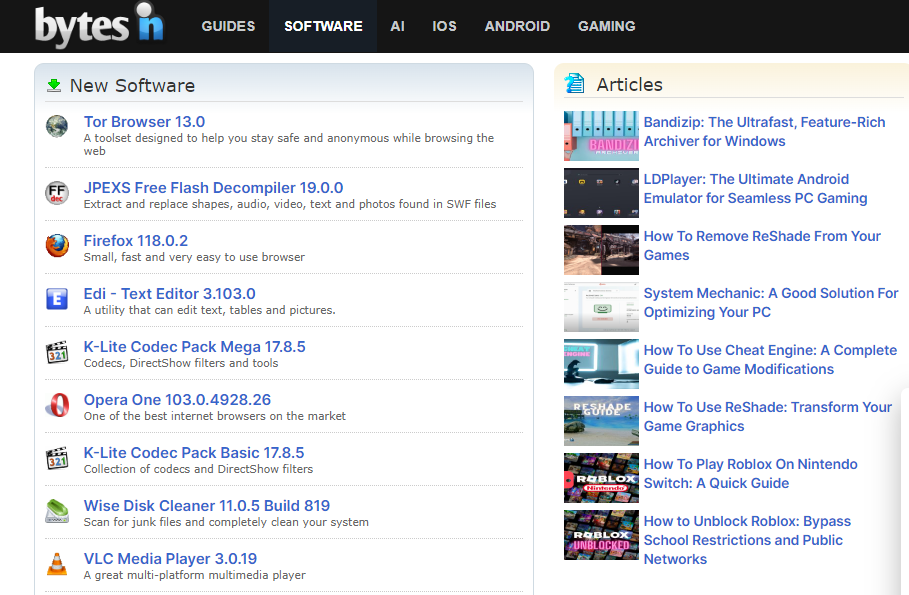Open K-Lite Codec Pack Basic 17.8.5 link
The width and height of the screenshot is (909, 595).
click(x=194, y=453)
